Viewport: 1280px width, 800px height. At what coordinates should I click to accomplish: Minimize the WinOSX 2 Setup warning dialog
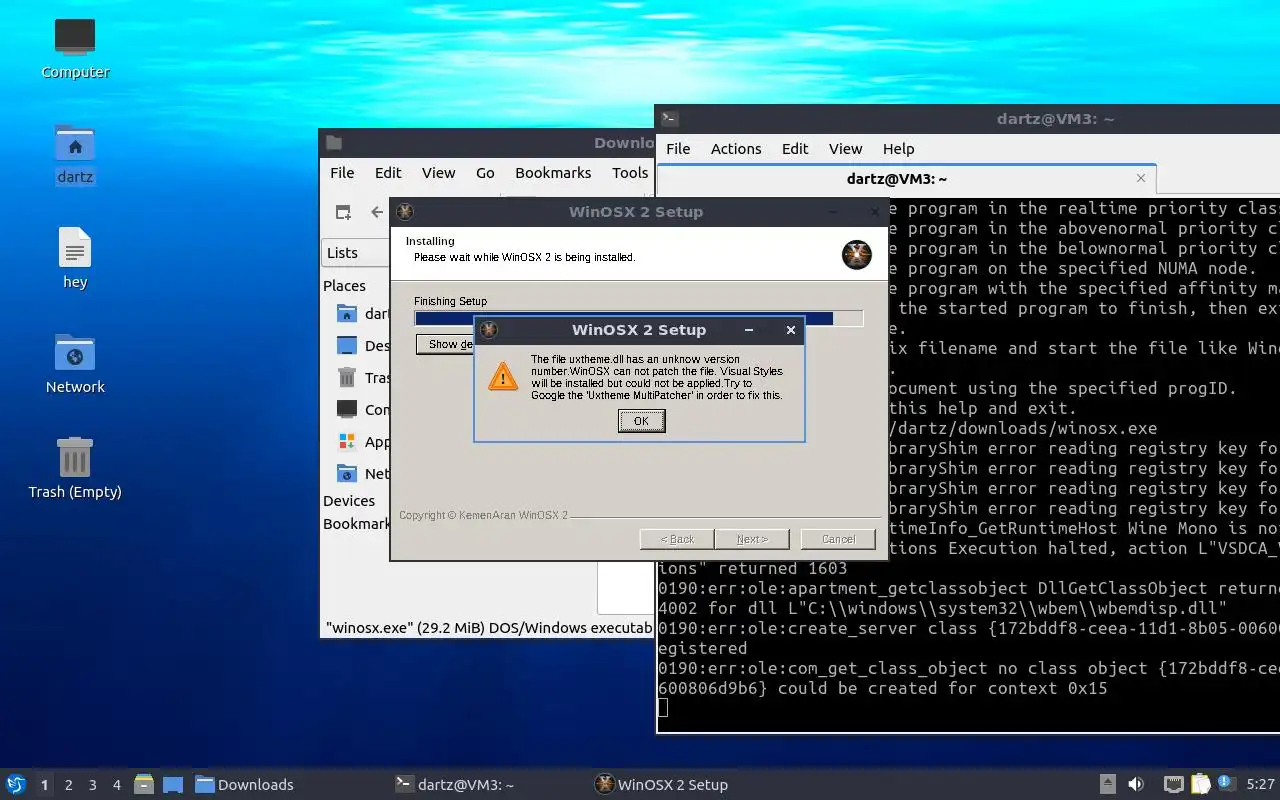click(749, 330)
